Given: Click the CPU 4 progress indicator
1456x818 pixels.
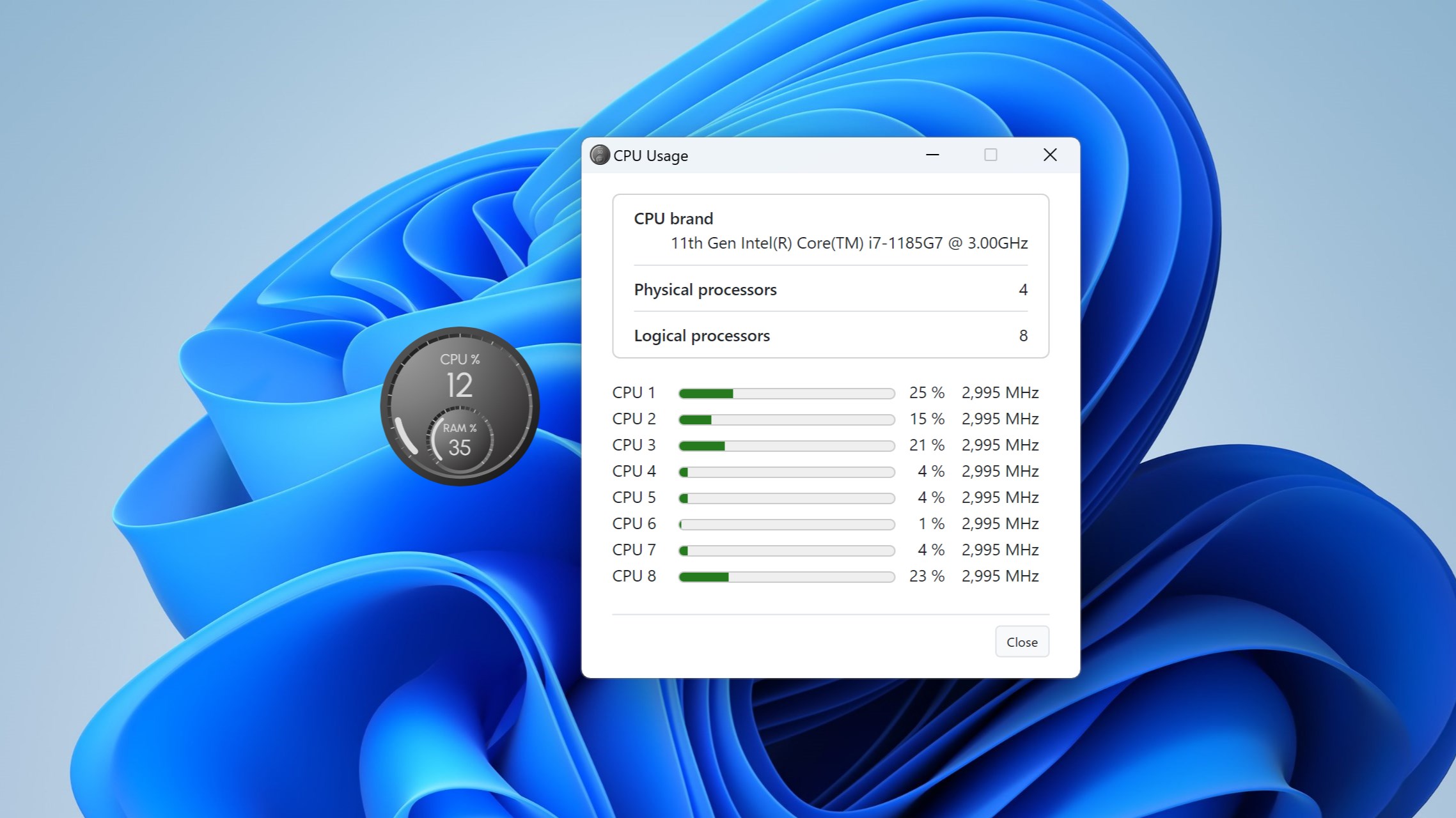Looking at the screenshot, I should (787, 471).
